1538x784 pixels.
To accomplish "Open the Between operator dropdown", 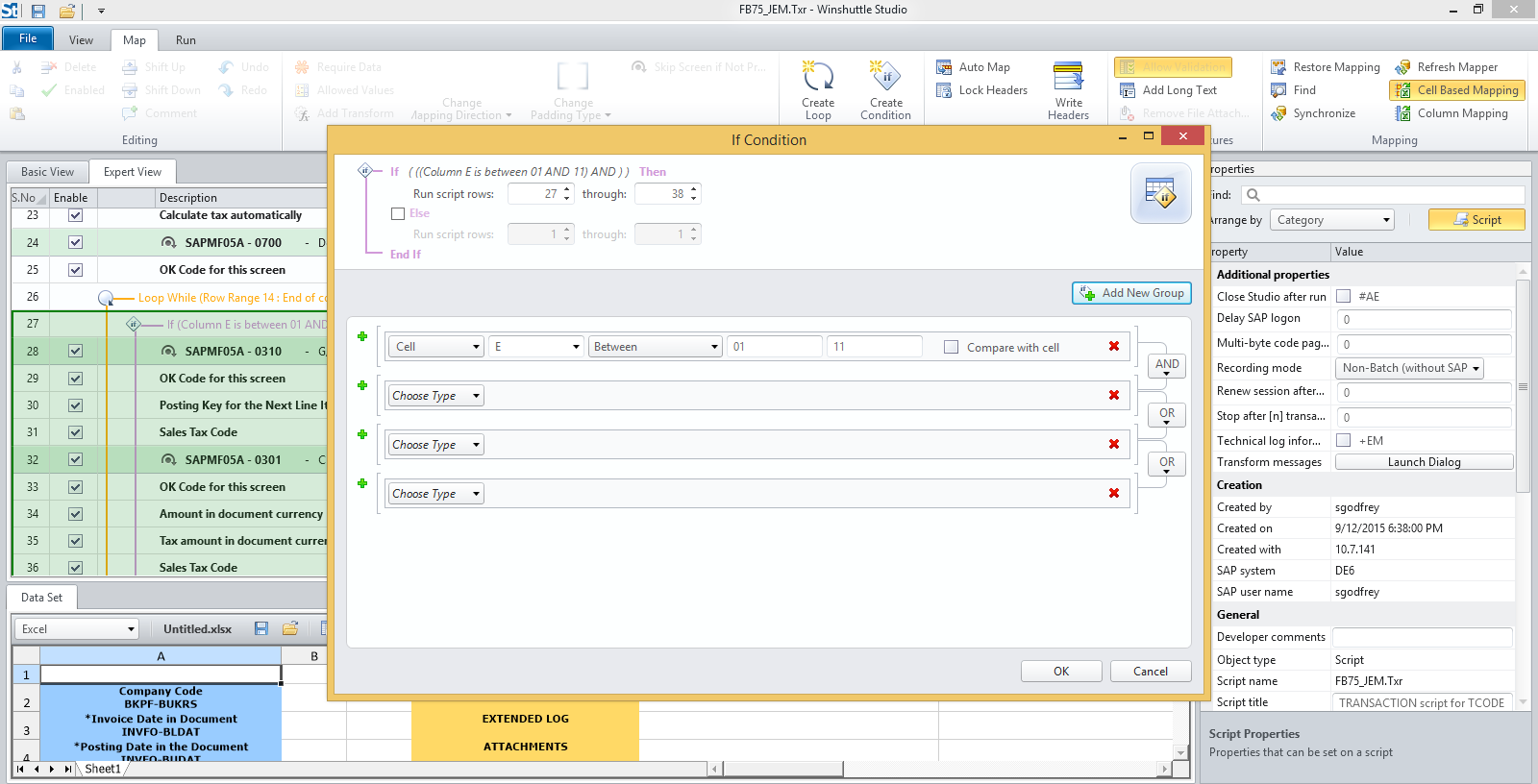I will pyautogui.click(x=655, y=347).
